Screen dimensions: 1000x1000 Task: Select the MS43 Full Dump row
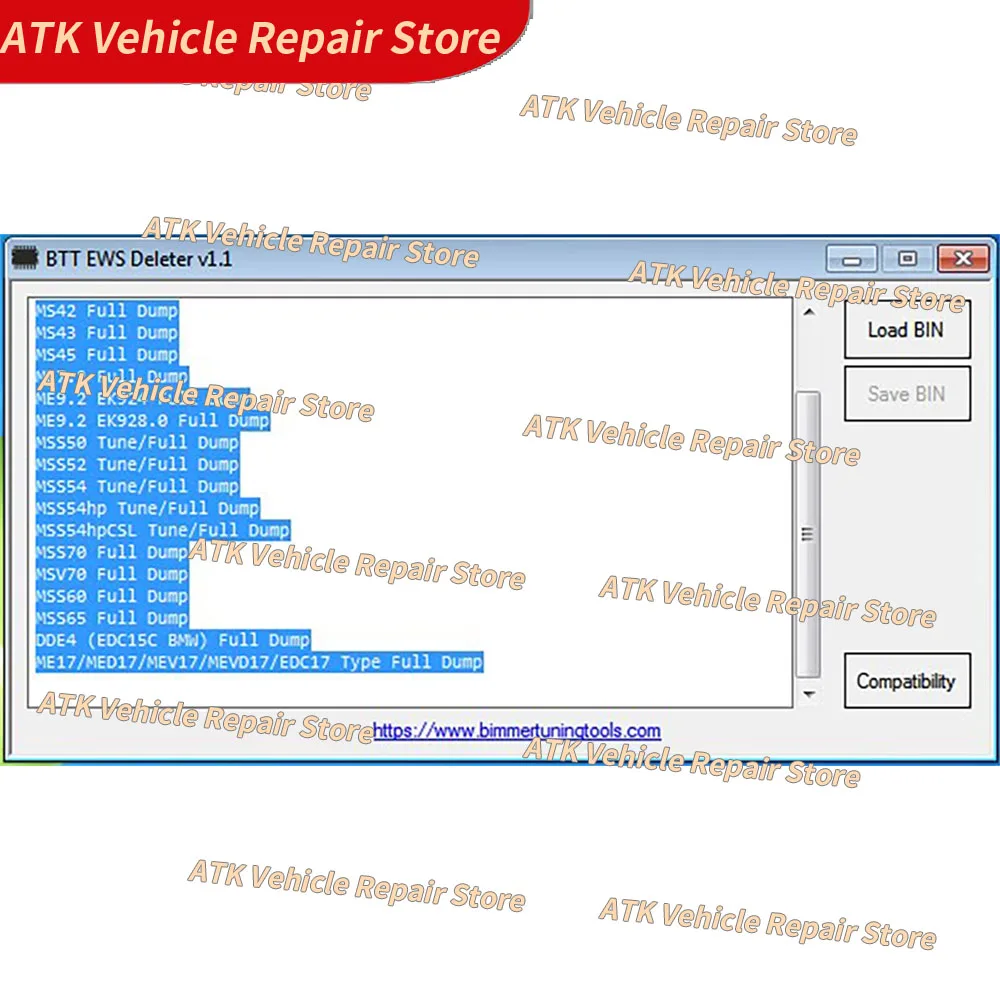tap(107, 333)
